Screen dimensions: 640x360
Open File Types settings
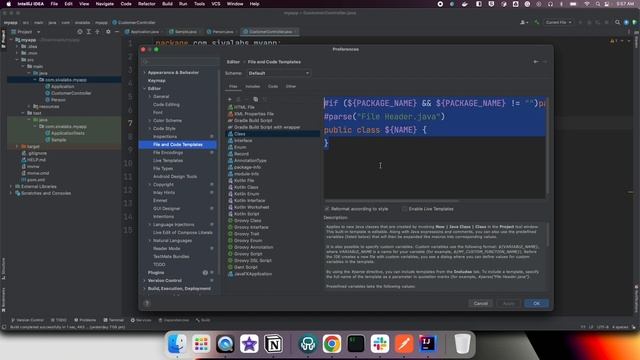[163, 169]
